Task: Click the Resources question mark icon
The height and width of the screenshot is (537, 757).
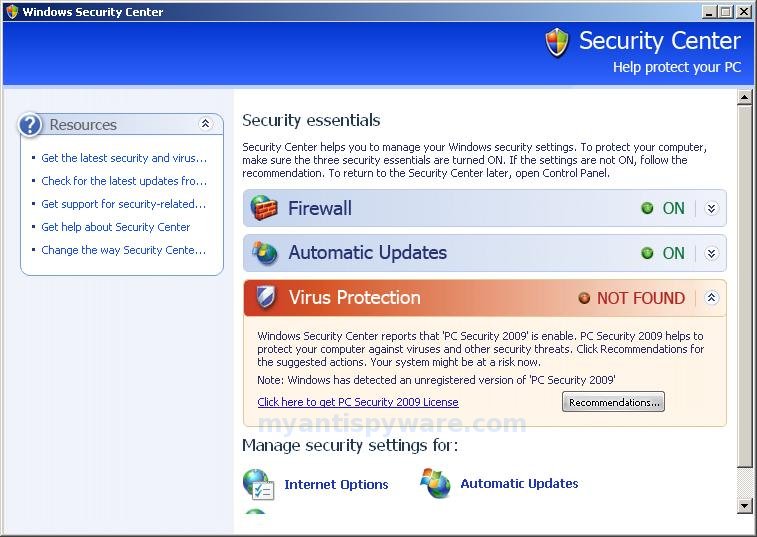Action: [30, 125]
